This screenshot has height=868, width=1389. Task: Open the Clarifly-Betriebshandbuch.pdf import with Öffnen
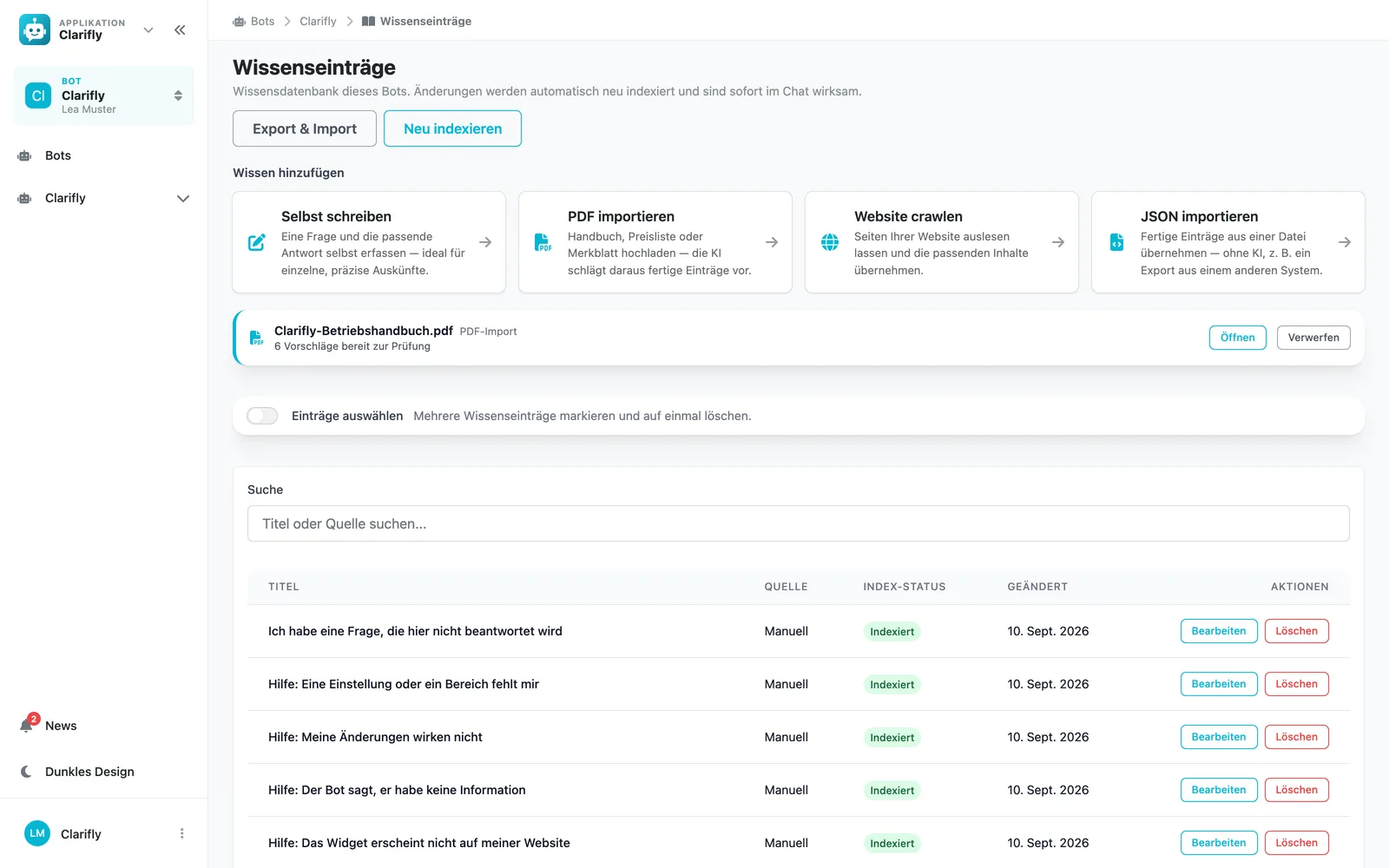click(x=1238, y=338)
